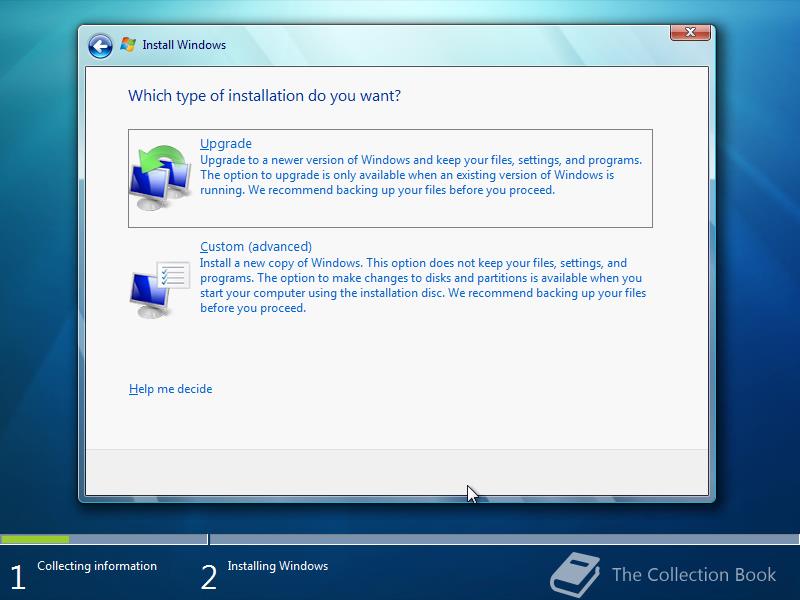Open the Help me decide link
Viewport: 800px width, 600px height.
[170, 389]
